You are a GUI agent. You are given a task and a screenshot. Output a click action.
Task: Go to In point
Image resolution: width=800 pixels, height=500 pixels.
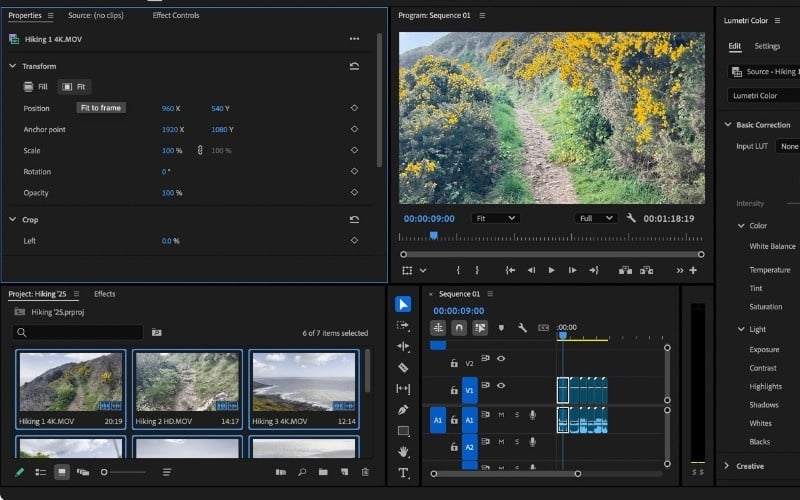510,270
